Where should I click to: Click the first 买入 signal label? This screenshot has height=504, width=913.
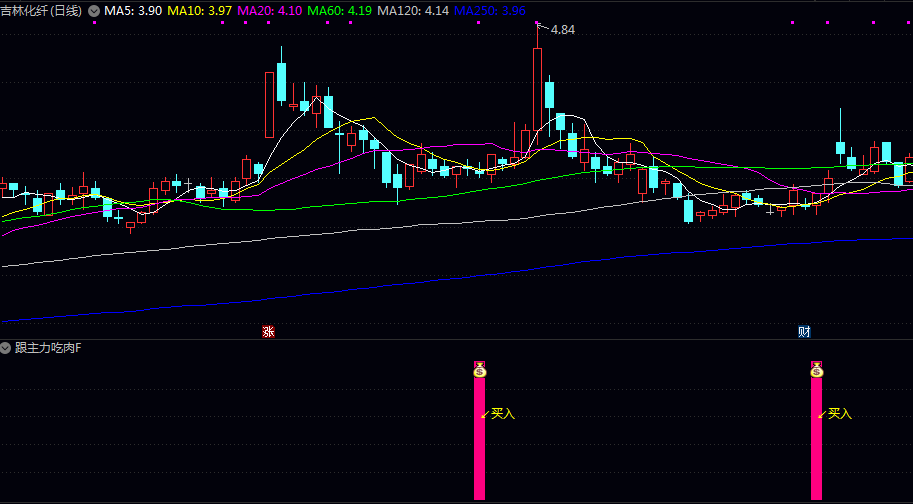tap(502, 414)
